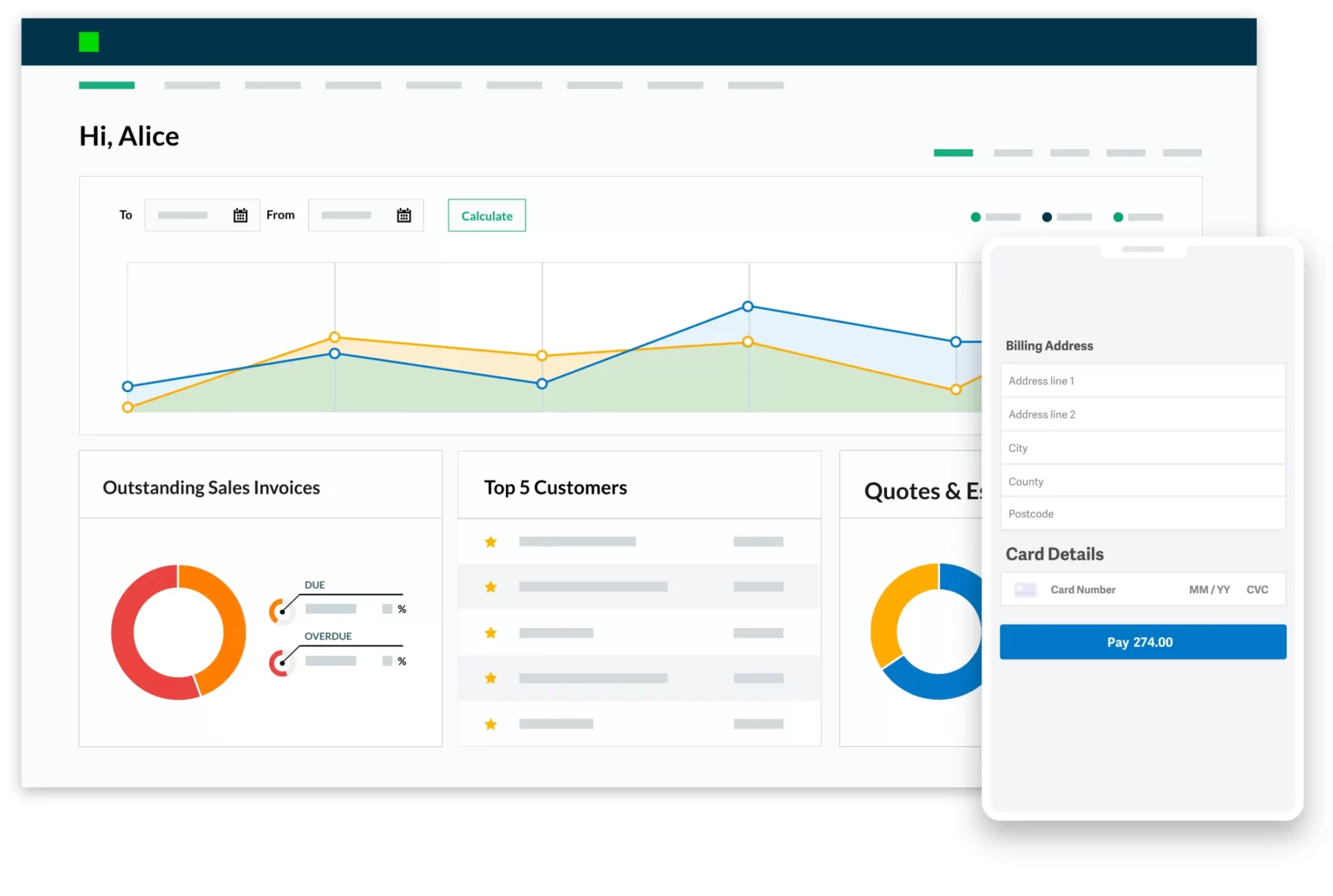The width and height of the screenshot is (1333, 896).
Task: Switch to the green-highlighted secondary tab
Action: click(x=953, y=153)
